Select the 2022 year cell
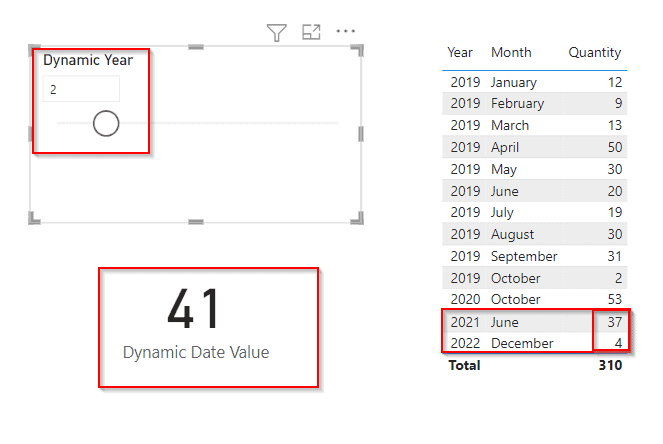 click(x=465, y=343)
